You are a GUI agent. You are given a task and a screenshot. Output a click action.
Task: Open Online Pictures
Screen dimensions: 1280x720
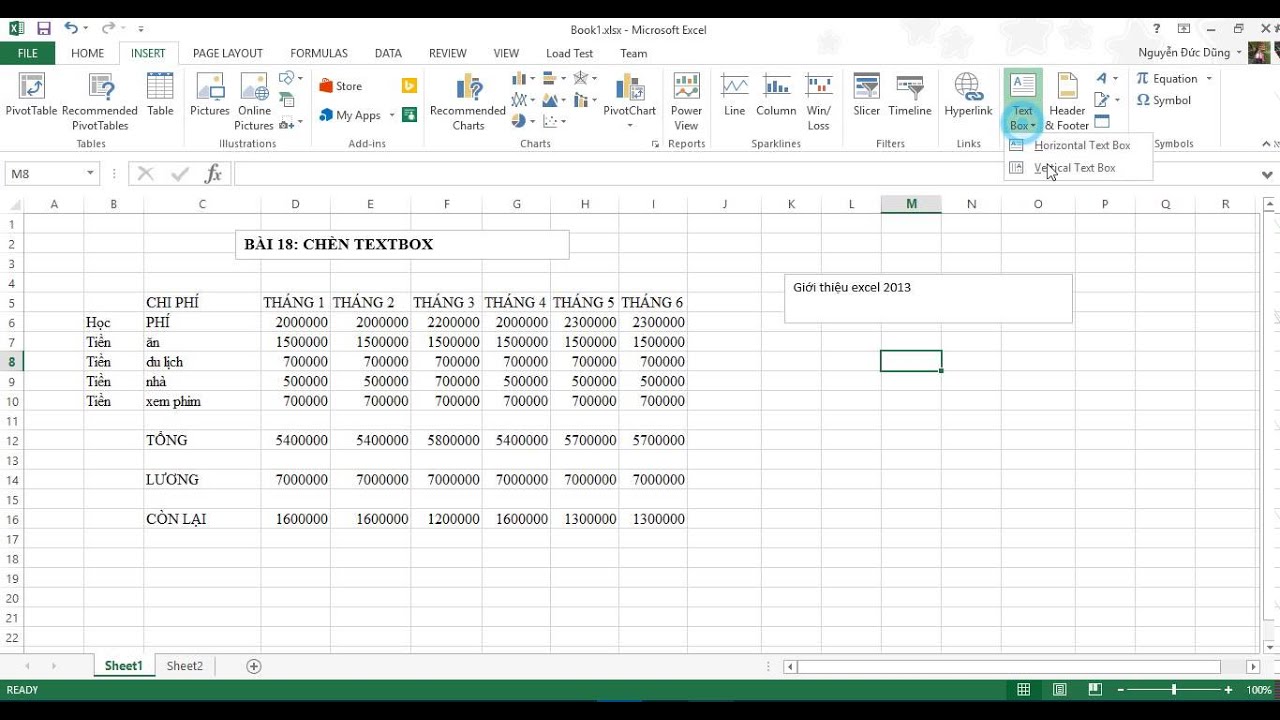coord(254,101)
